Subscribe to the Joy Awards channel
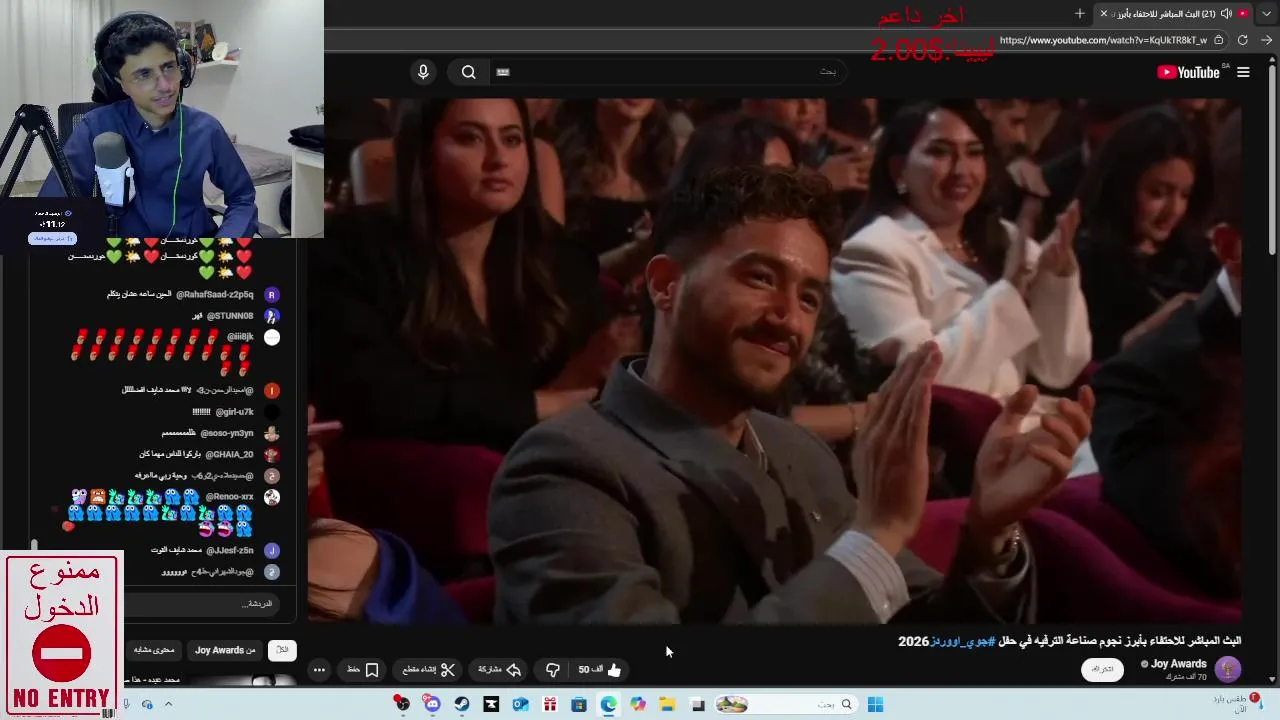The image size is (1280, 720). [x=1102, y=669]
